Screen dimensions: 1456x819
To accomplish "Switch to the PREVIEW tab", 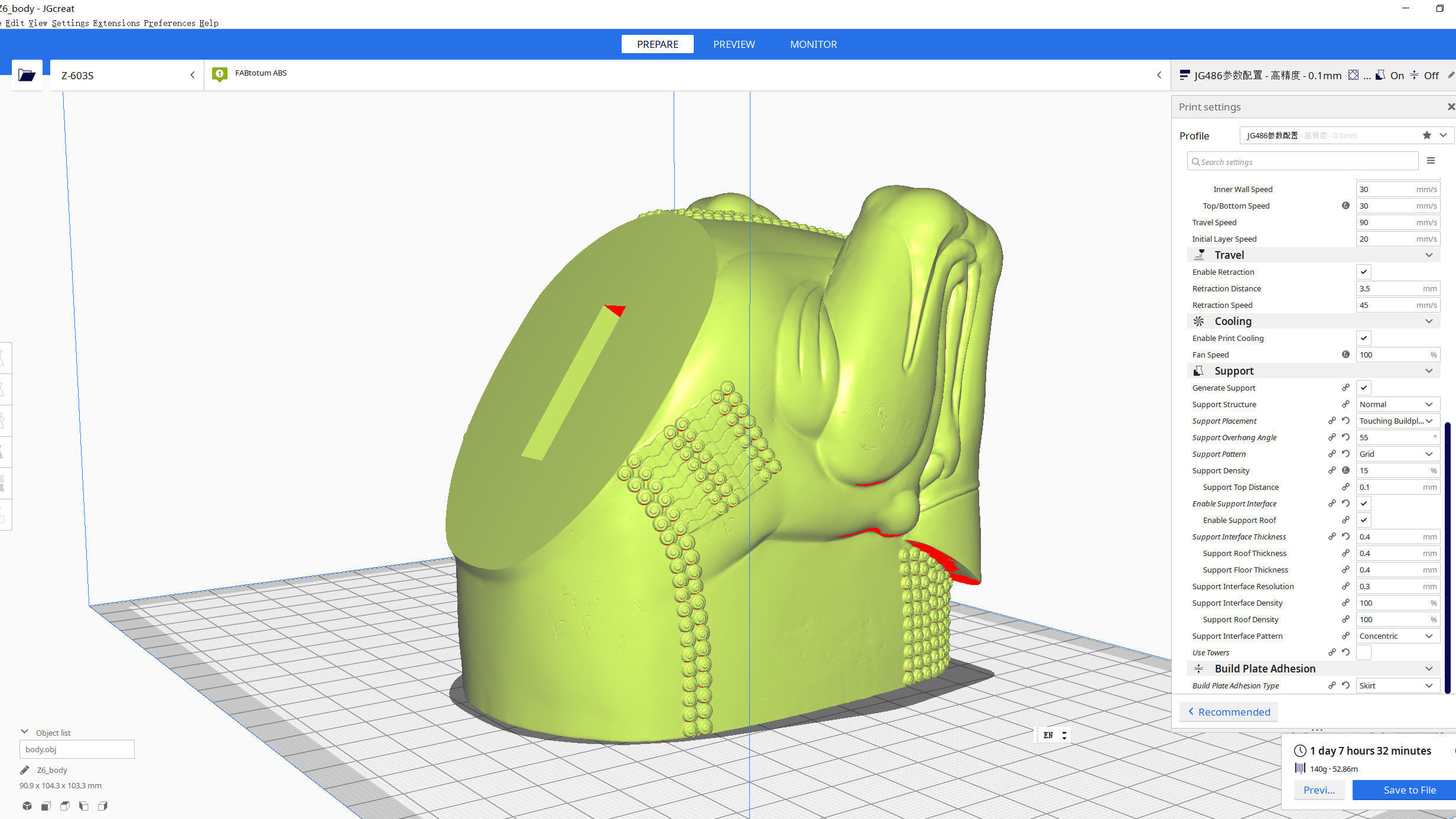I will (734, 44).
